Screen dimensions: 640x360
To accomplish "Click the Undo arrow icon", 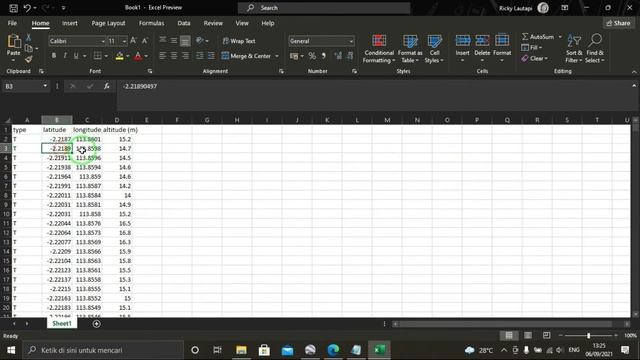I will (x=27, y=8).
